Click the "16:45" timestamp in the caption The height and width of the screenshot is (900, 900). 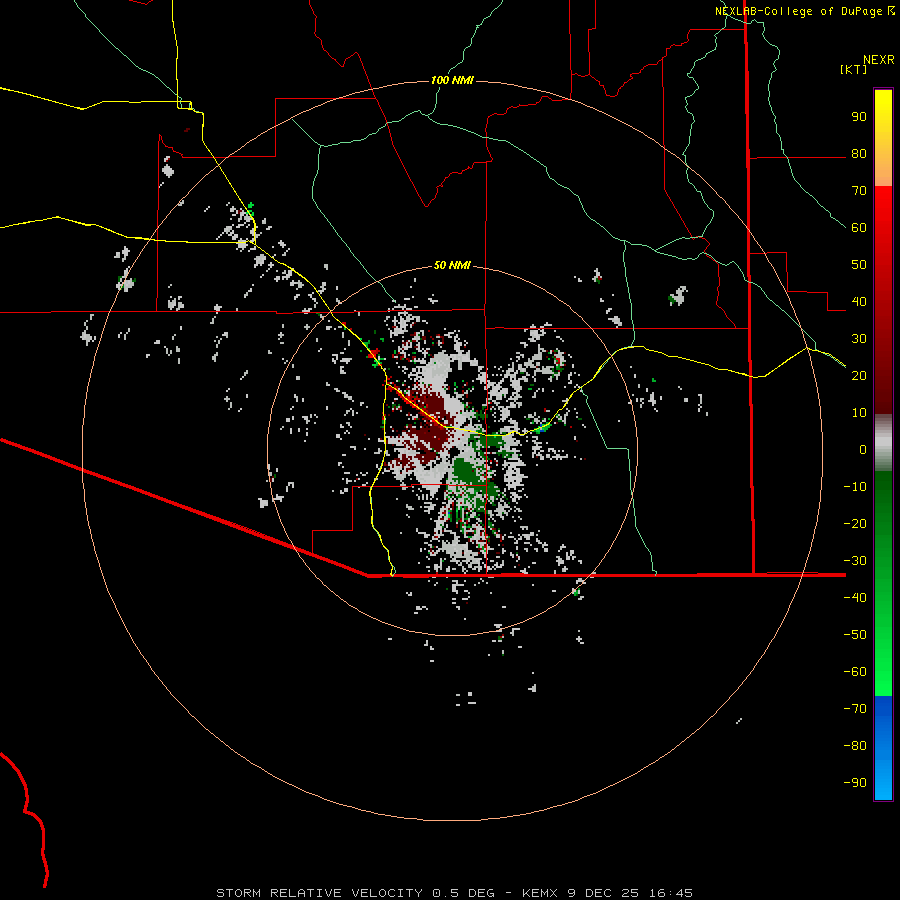pos(671,893)
